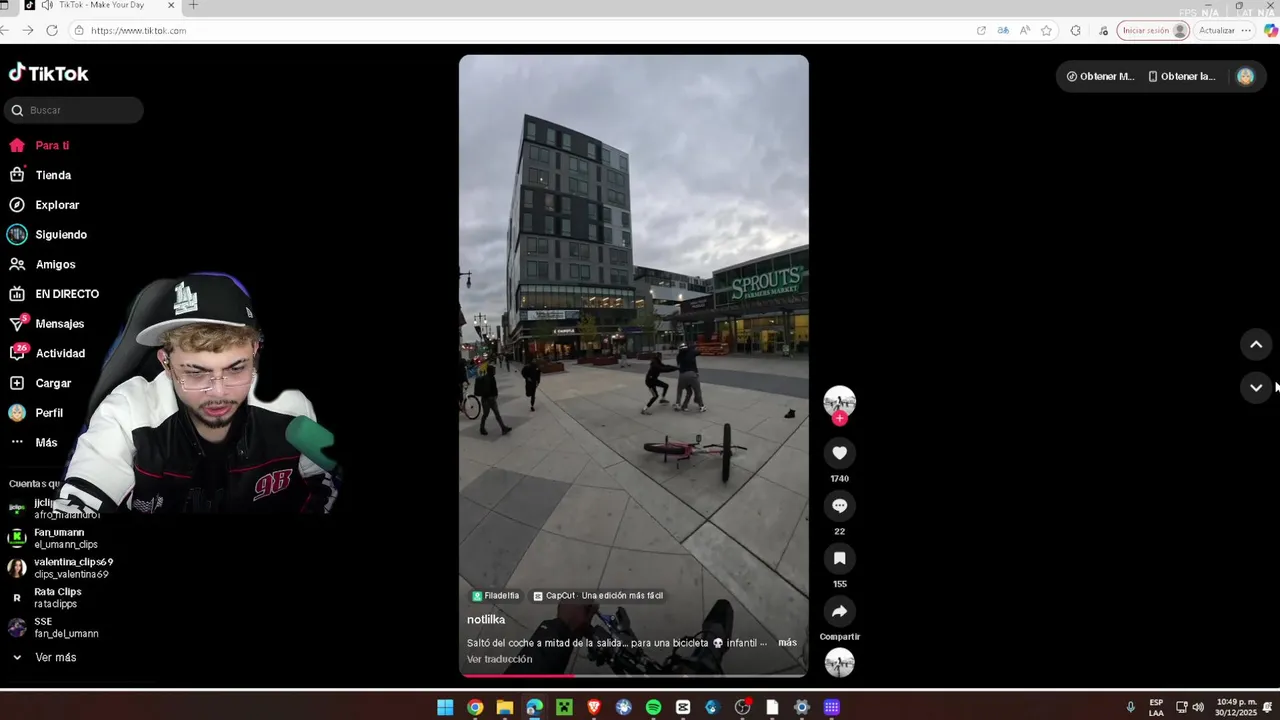The width and height of the screenshot is (1280, 720).
Task: Expand suggested accounts with 'Ver más'
Action: [x=45, y=658]
